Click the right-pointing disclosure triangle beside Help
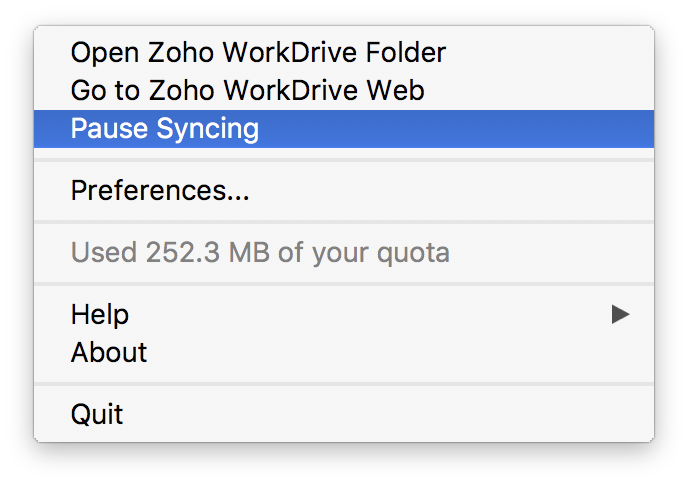 [x=621, y=315]
